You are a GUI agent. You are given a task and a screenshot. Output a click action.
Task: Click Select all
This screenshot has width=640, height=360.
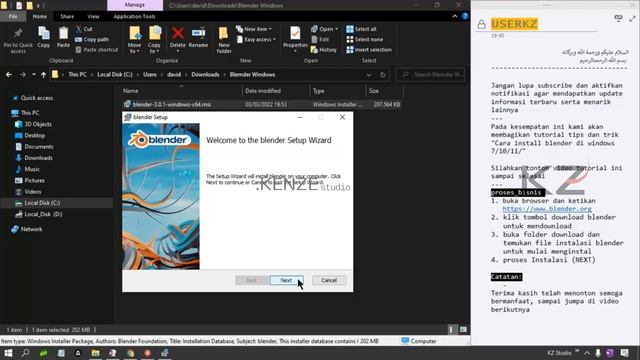coord(361,29)
